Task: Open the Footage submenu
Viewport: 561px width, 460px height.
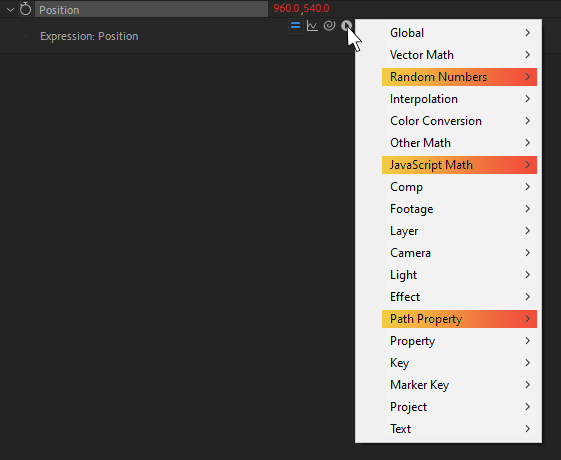Action: click(459, 209)
